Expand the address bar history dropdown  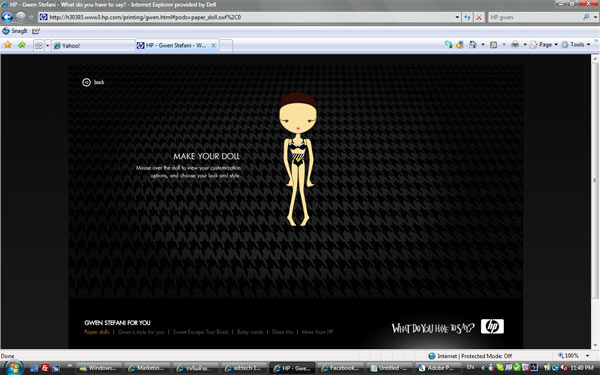[x=457, y=17]
